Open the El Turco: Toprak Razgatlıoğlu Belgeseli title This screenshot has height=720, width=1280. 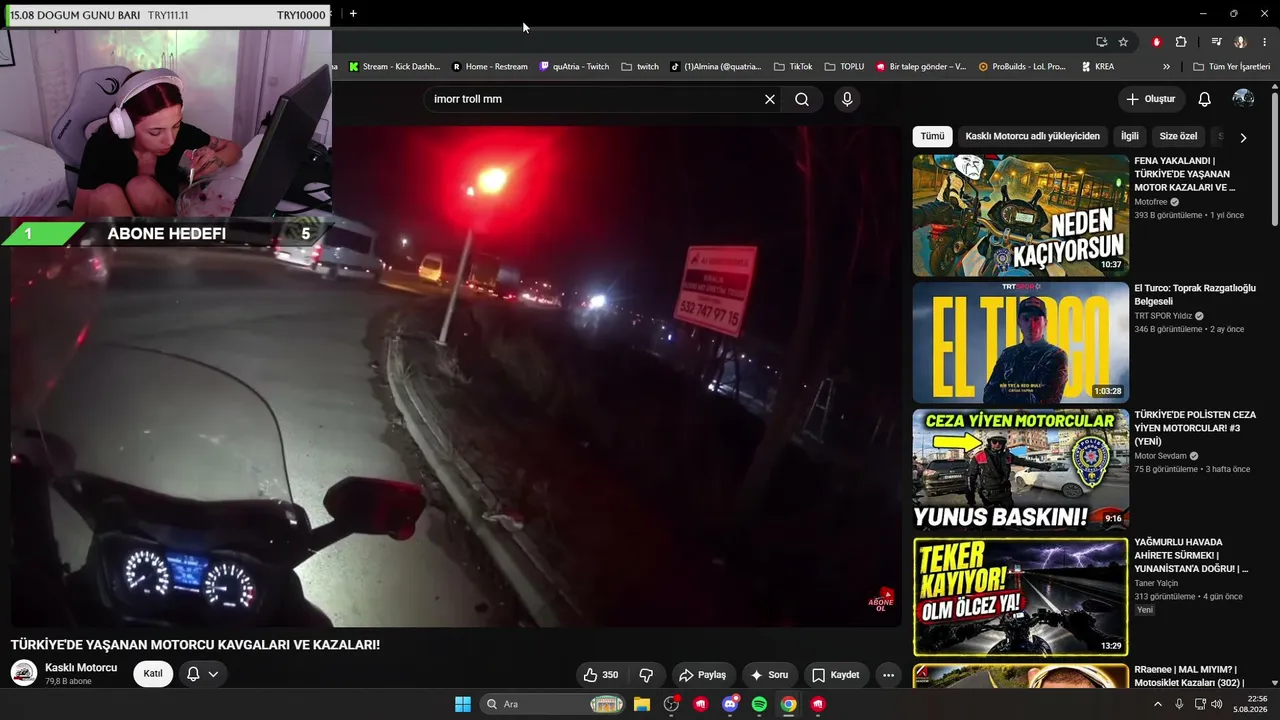pos(1195,295)
